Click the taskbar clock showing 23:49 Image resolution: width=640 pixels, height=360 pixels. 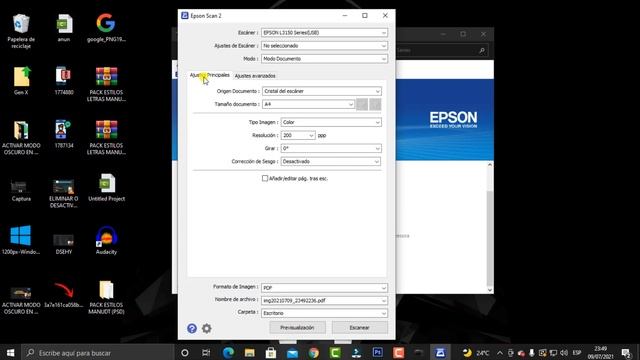[600, 353]
